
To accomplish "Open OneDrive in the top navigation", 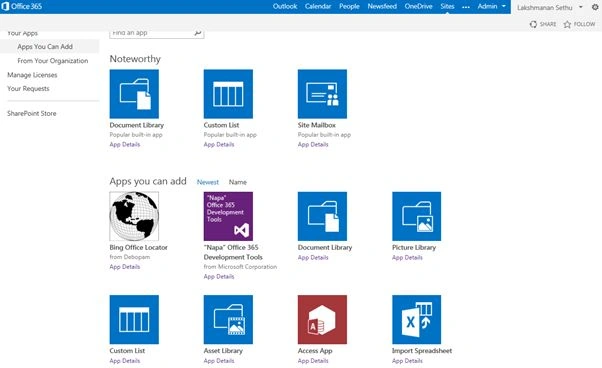I will (418, 6).
